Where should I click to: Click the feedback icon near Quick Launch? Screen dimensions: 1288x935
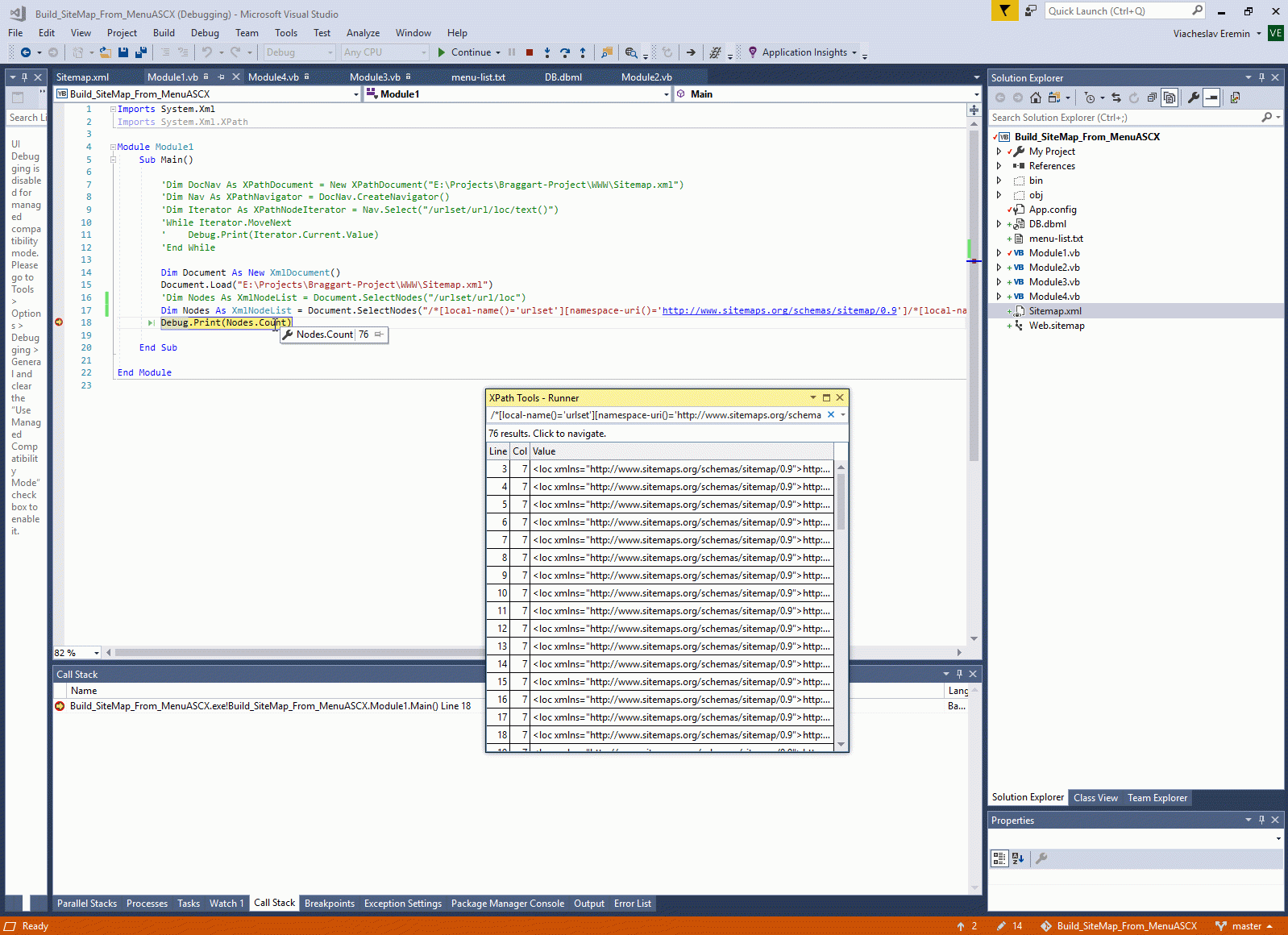coord(1031,10)
